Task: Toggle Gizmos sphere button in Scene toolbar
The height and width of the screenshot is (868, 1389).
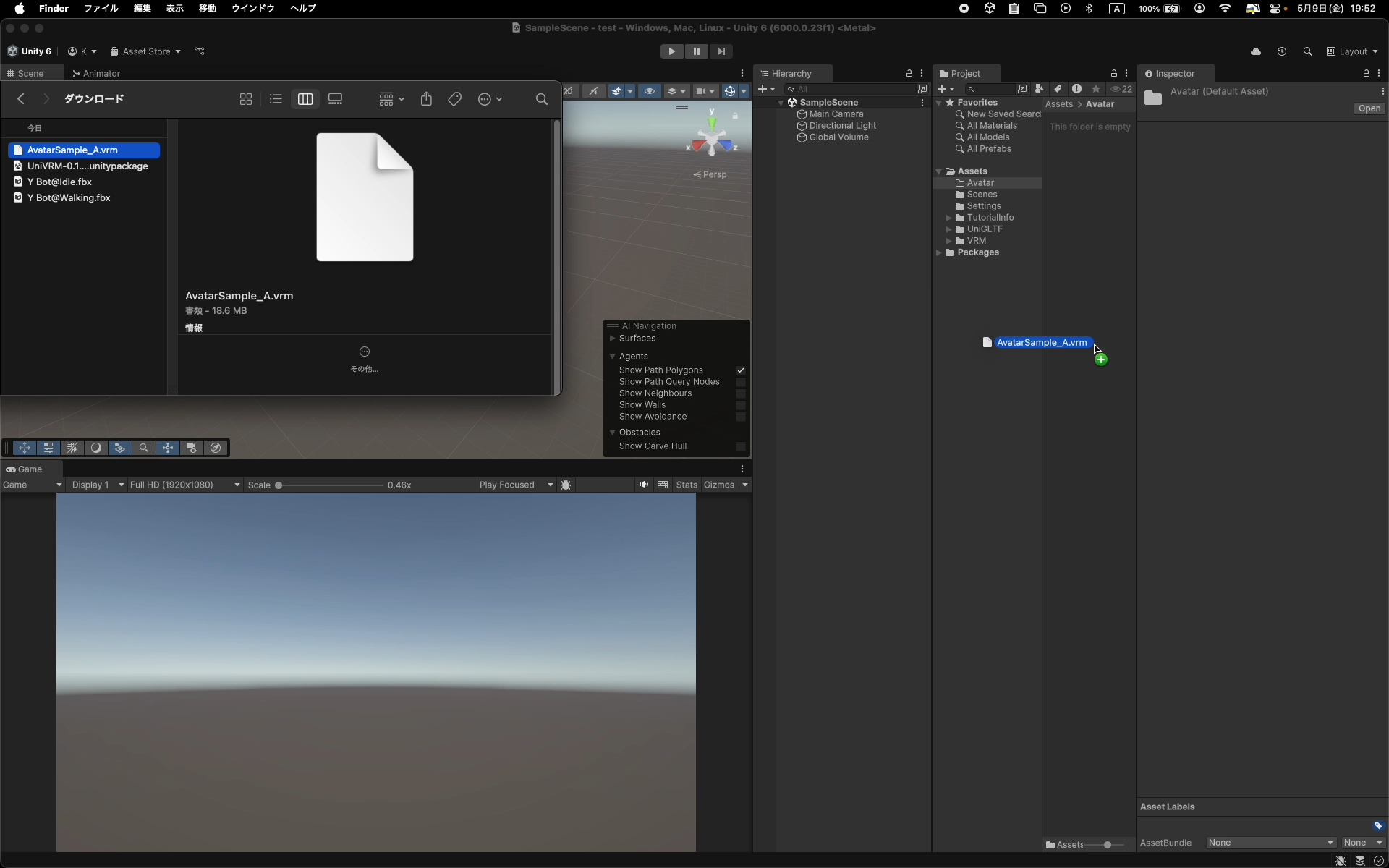Action: pyautogui.click(x=730, y=91)
